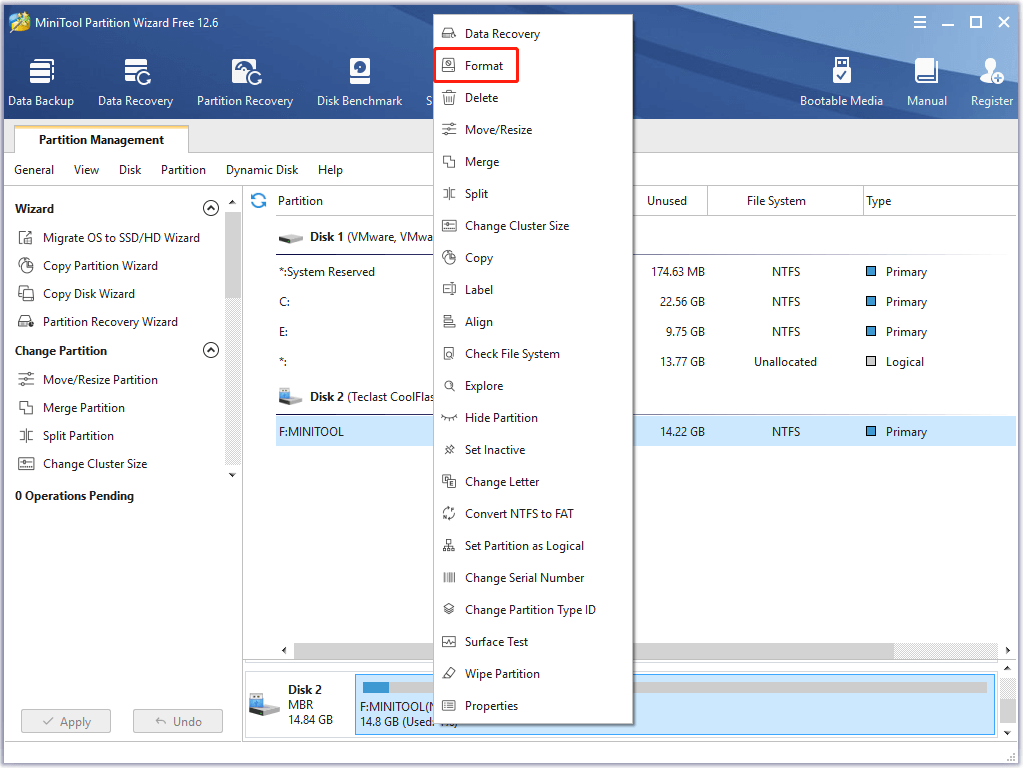Open the Disk menu

(130, 170)
